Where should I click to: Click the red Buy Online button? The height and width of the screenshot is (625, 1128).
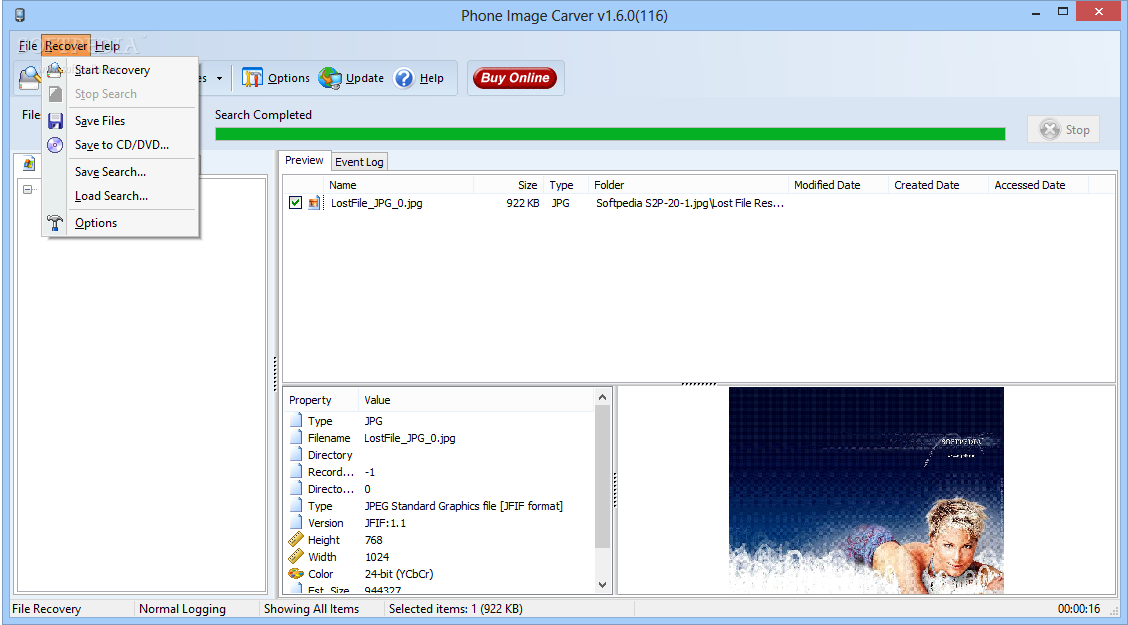(x=515, y=78)
